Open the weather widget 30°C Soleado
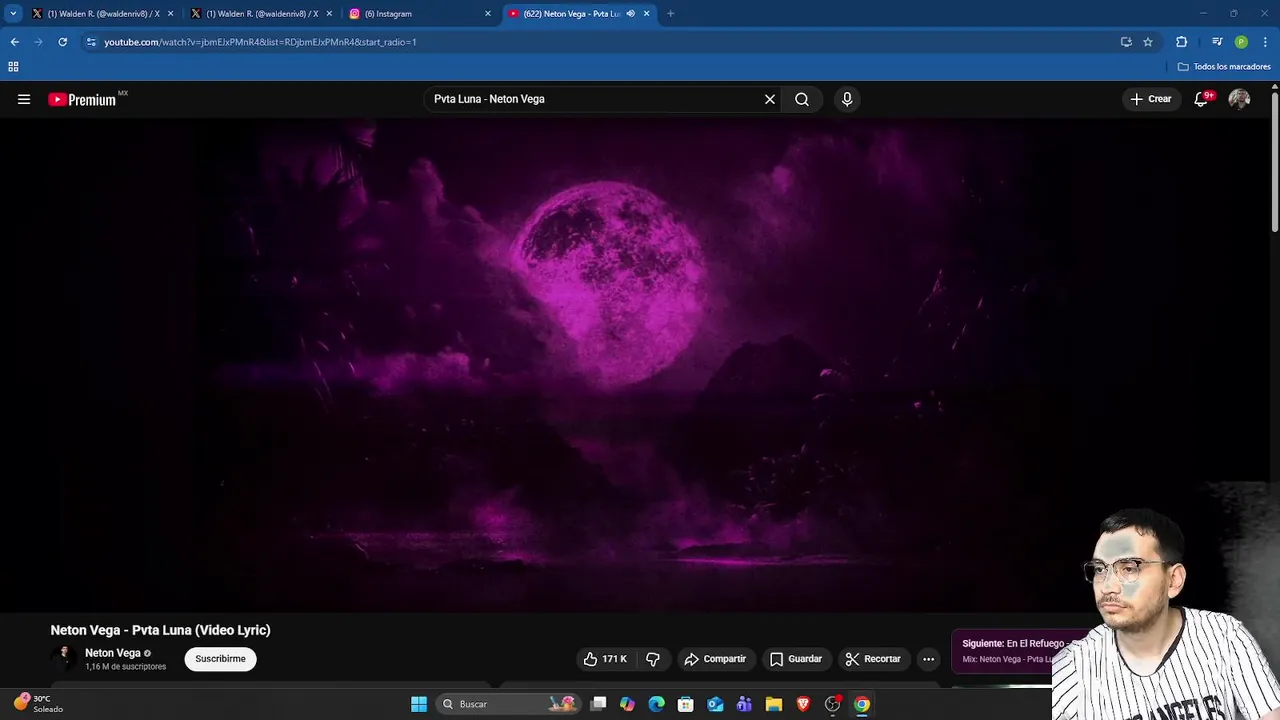 [x=38, y=704]
